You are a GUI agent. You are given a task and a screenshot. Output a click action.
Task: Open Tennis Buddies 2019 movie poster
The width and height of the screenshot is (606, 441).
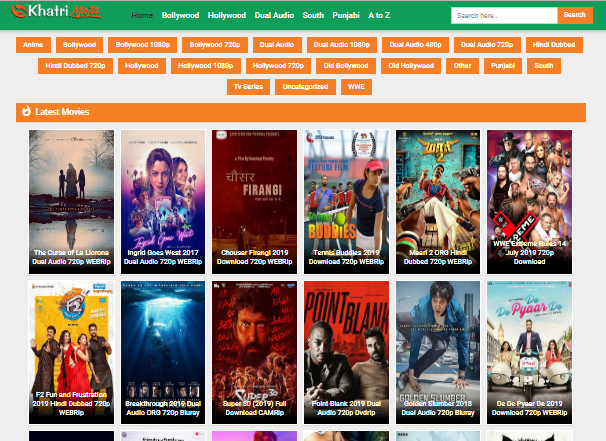coord(346,202)
